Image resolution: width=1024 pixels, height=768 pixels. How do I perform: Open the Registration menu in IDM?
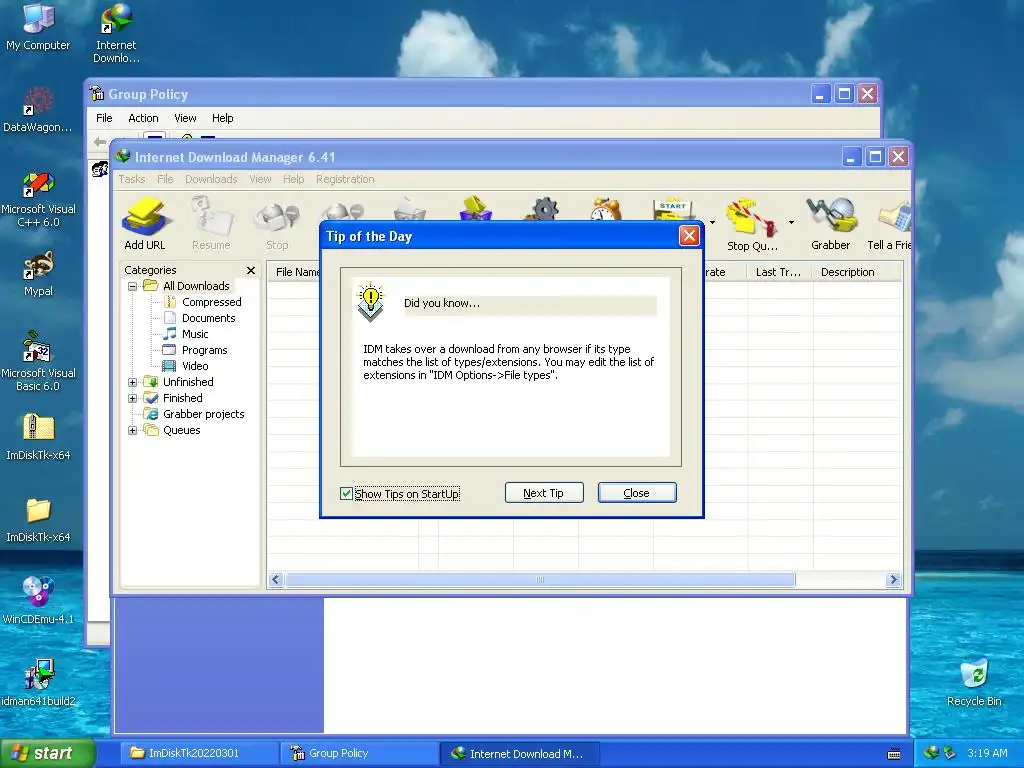[x=345, y=179]
